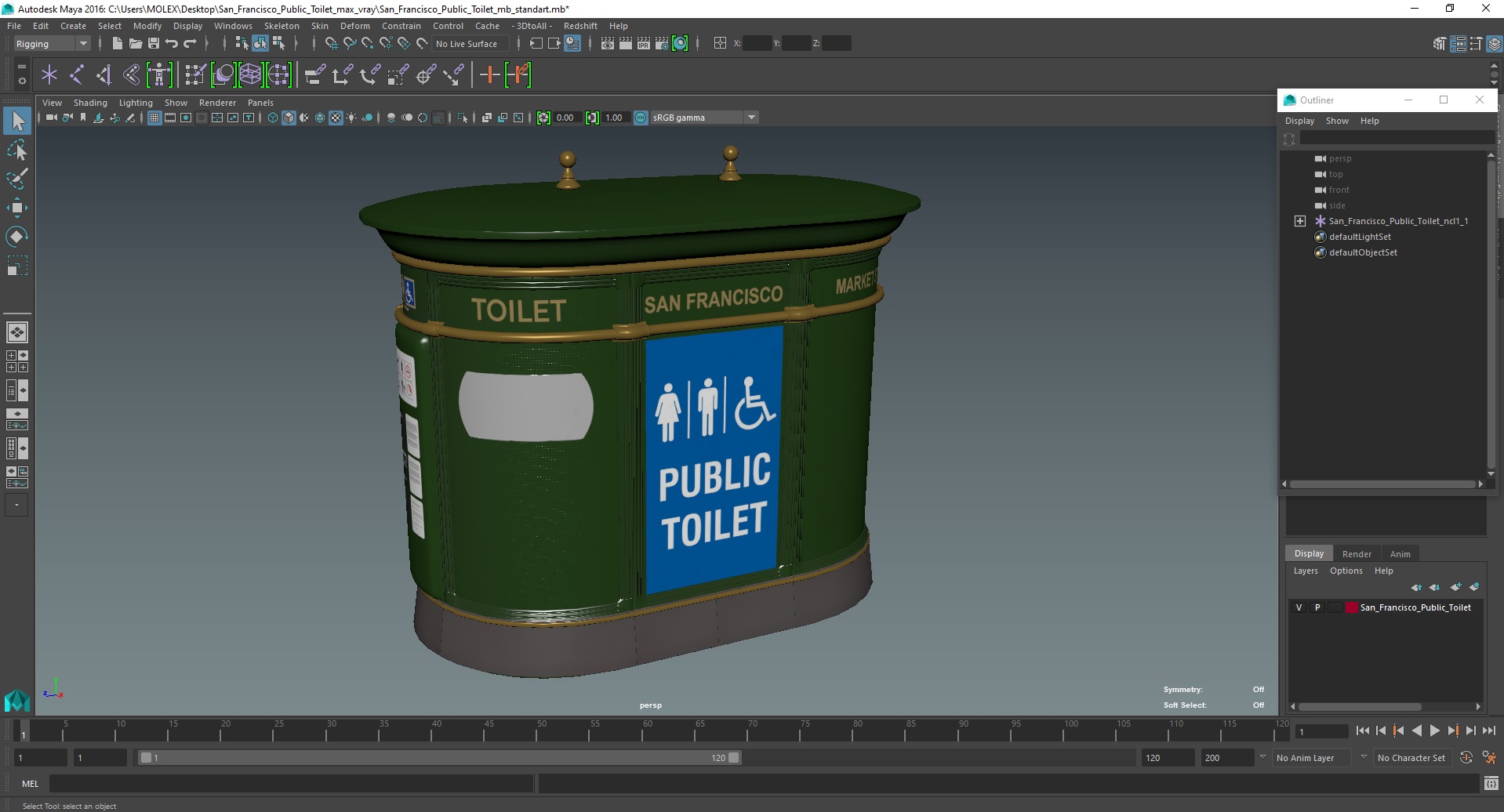The width and height of the screenshot is (1504, 812).
Task: Activate the Lasso select tool
Action: (x=17, y=150)
